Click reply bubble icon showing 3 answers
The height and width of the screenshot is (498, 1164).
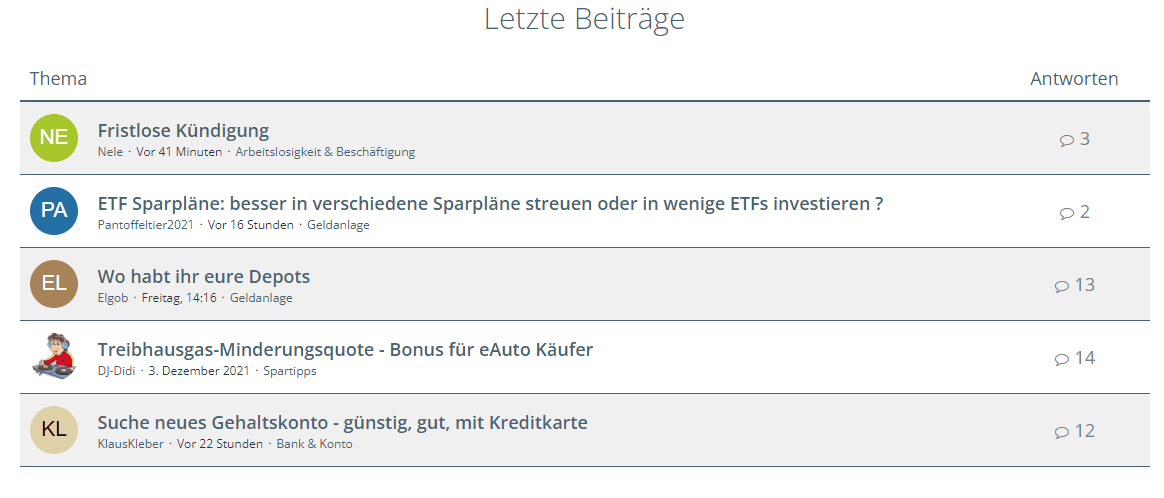[x=1066, y=140]
